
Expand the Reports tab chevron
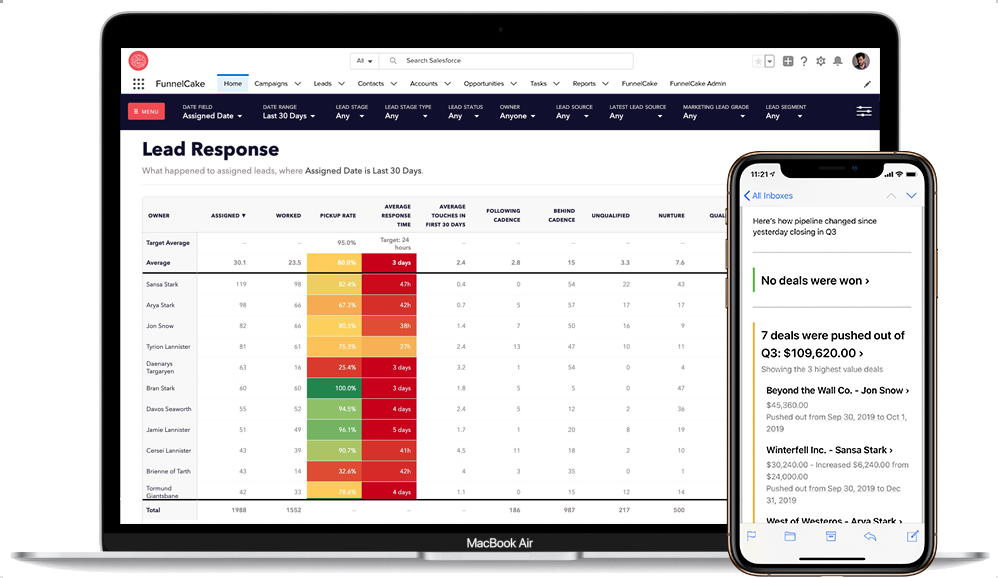pyautogui.click(x=605, y=83)
